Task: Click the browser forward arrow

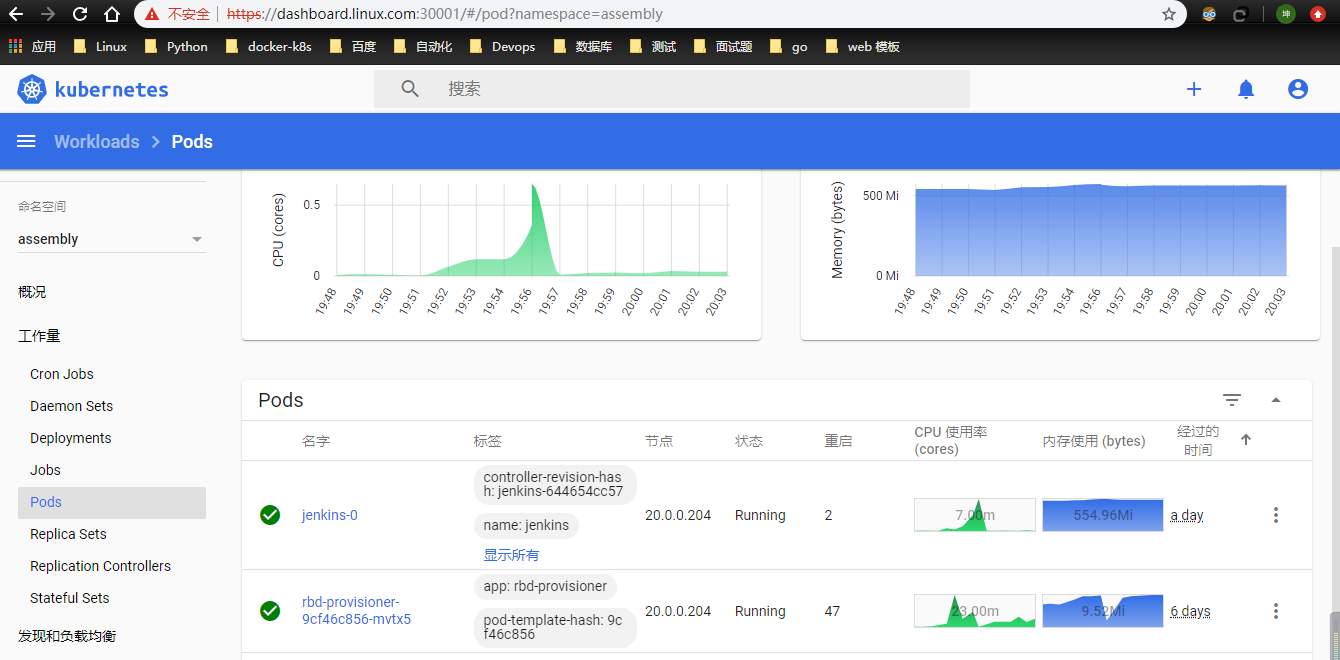Action: (x=48, y=14)
